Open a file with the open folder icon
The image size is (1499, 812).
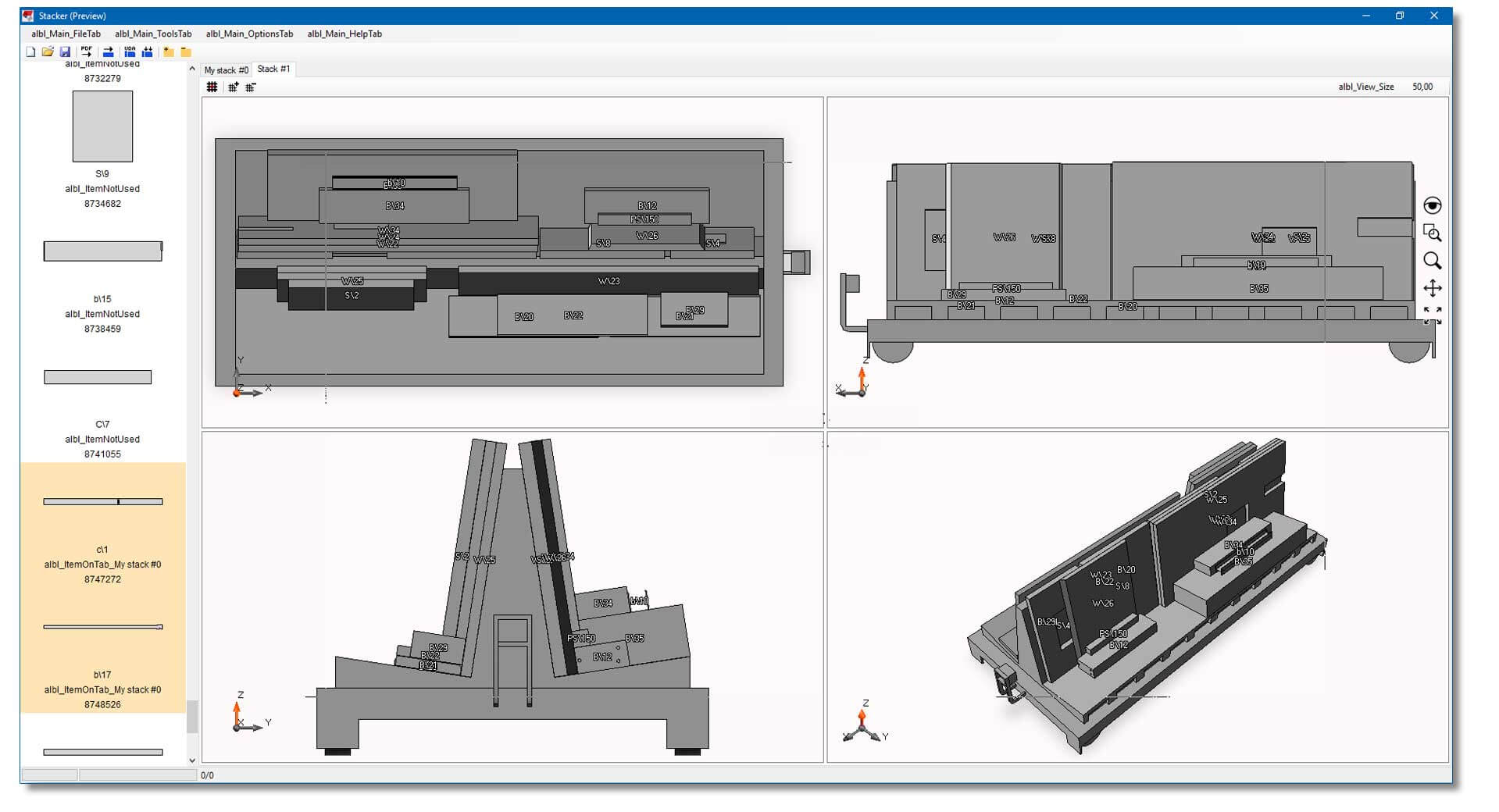pyautogui.click(x=48, y=52)
